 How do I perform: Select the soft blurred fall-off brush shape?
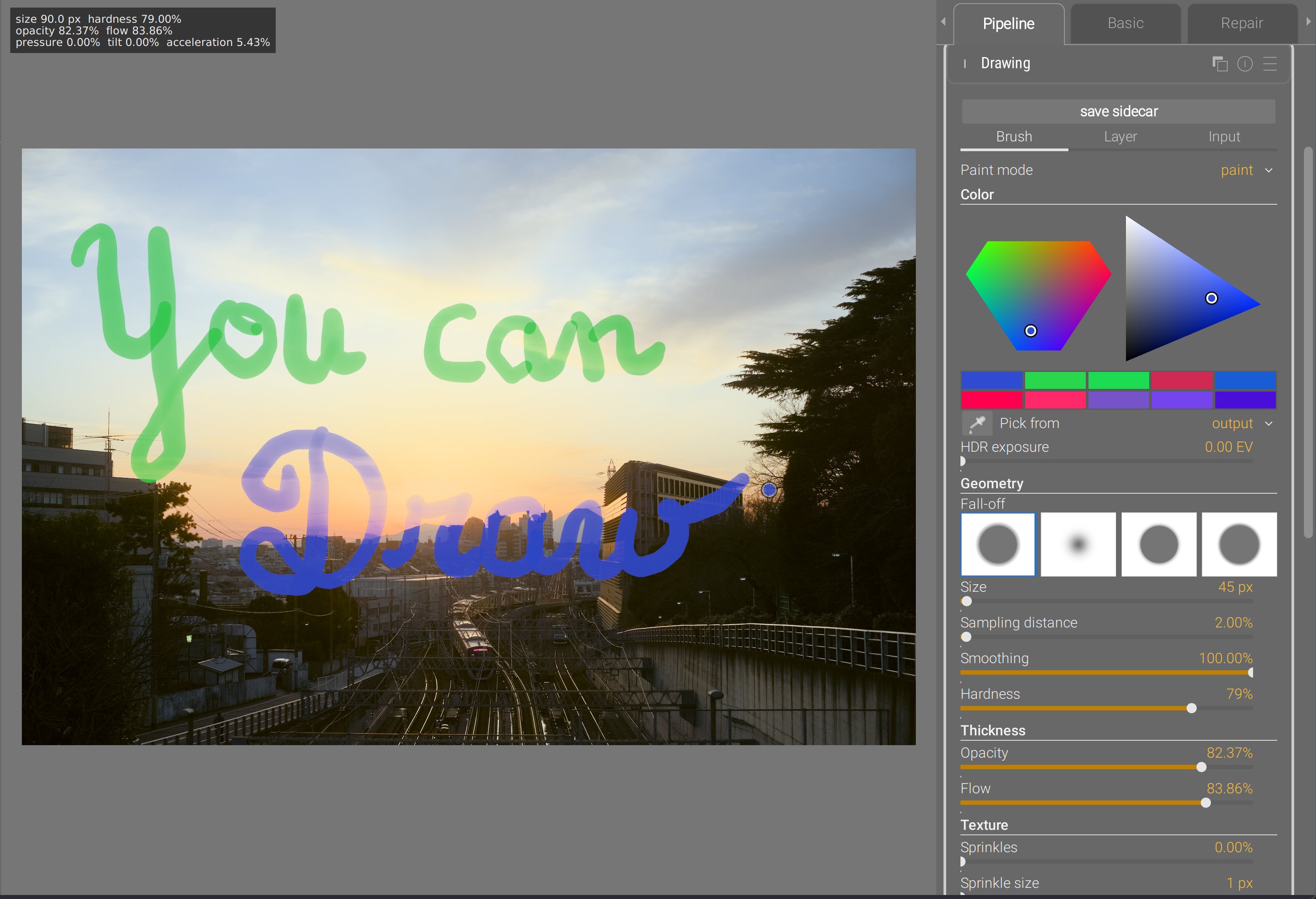point(1078,544)
